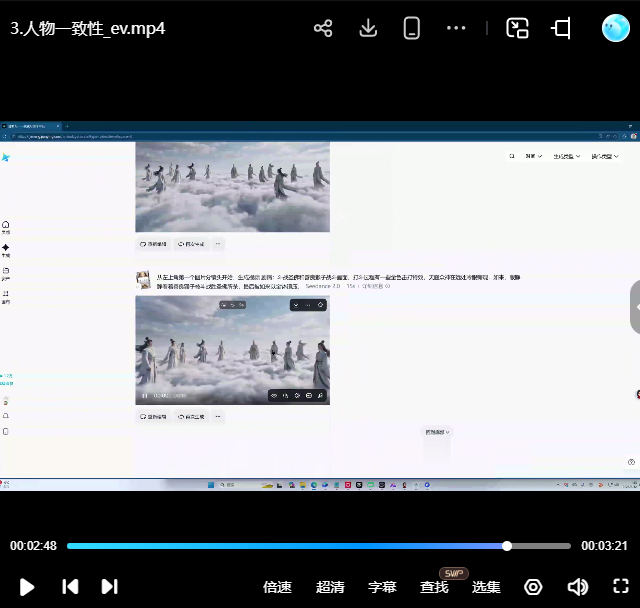Expand the grey side panel handle at right edge
The height and width of the screenshot is (608, 640).
(x=636, y=307)
